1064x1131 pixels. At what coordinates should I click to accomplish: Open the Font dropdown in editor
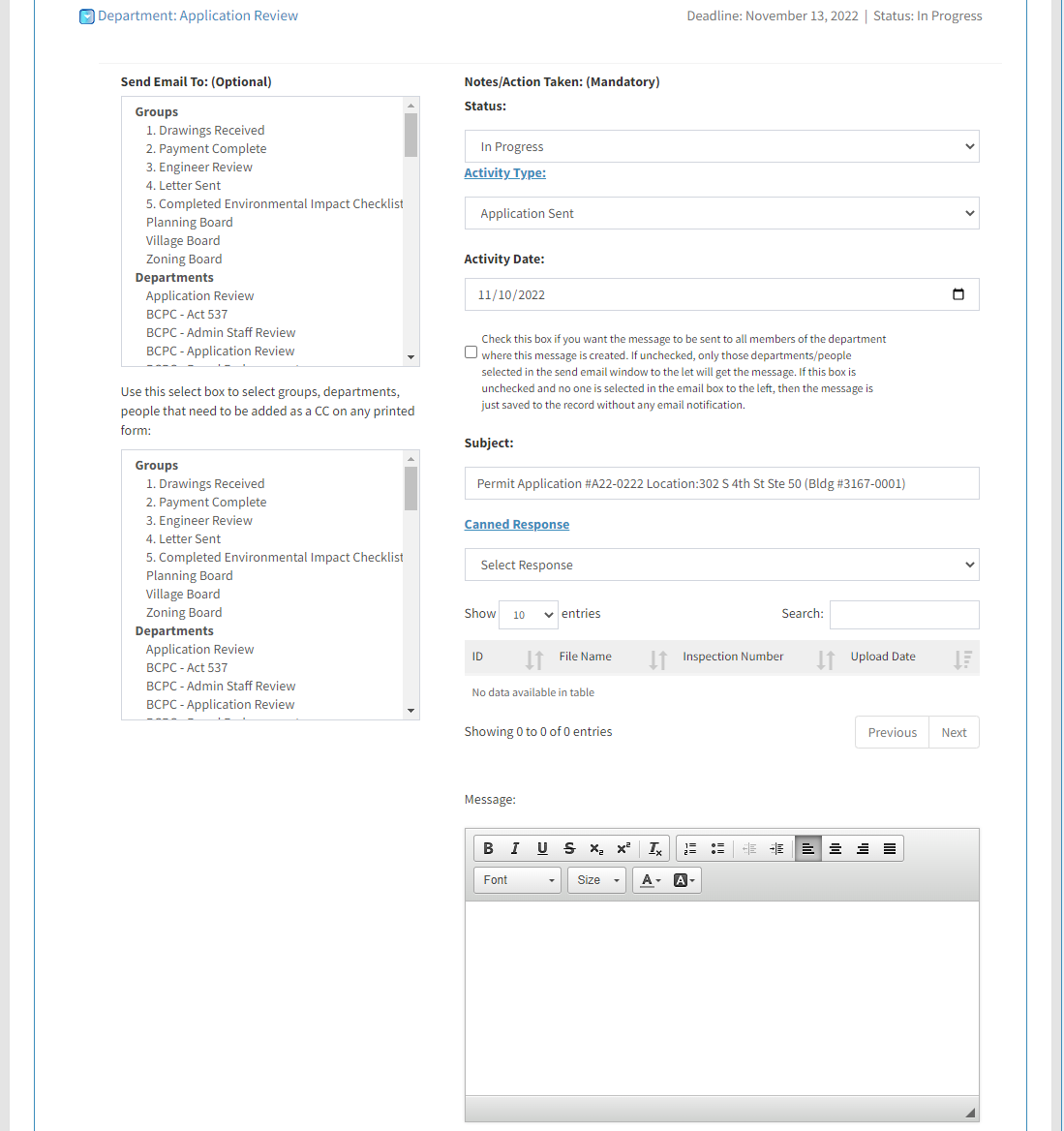[517, 880]
